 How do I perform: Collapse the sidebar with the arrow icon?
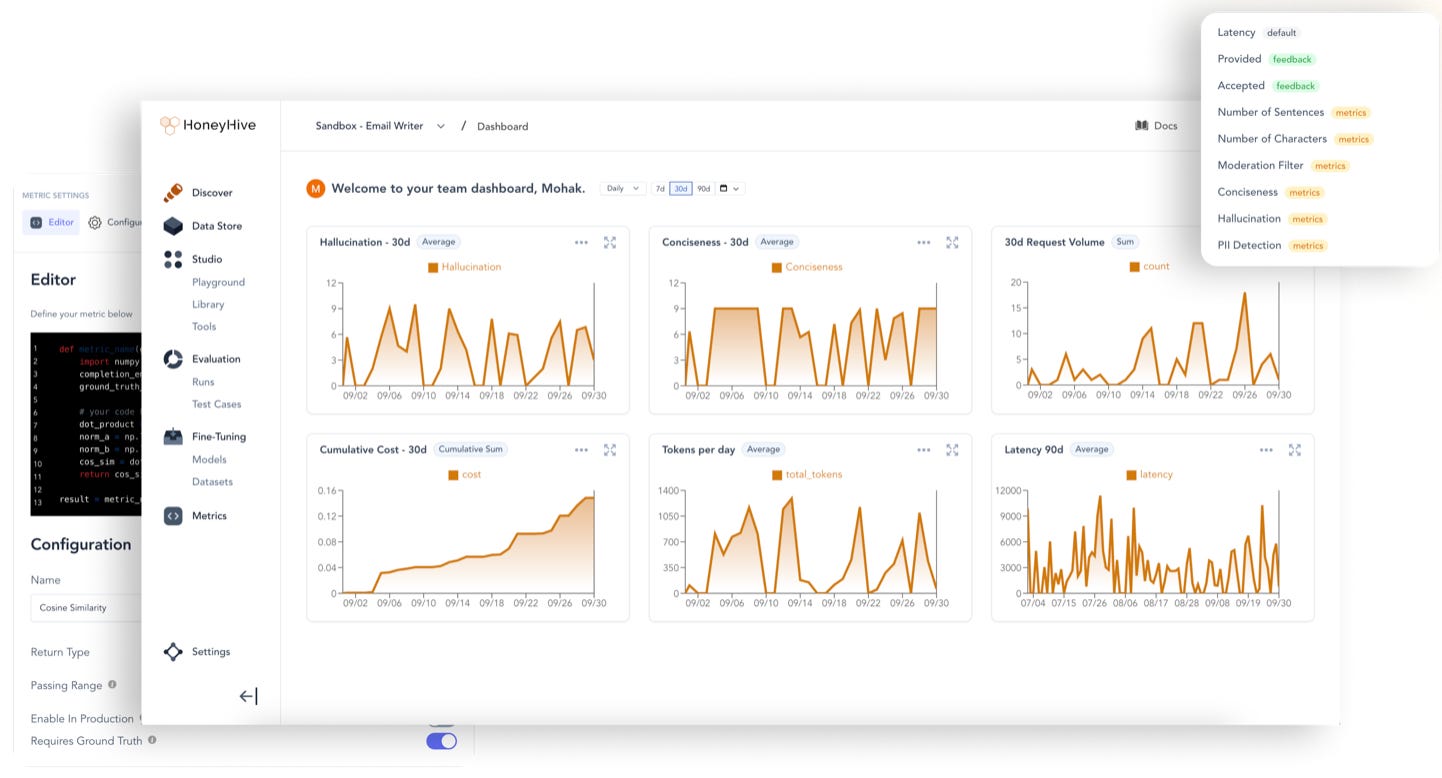pyautogui.click(x=248, y=696)
